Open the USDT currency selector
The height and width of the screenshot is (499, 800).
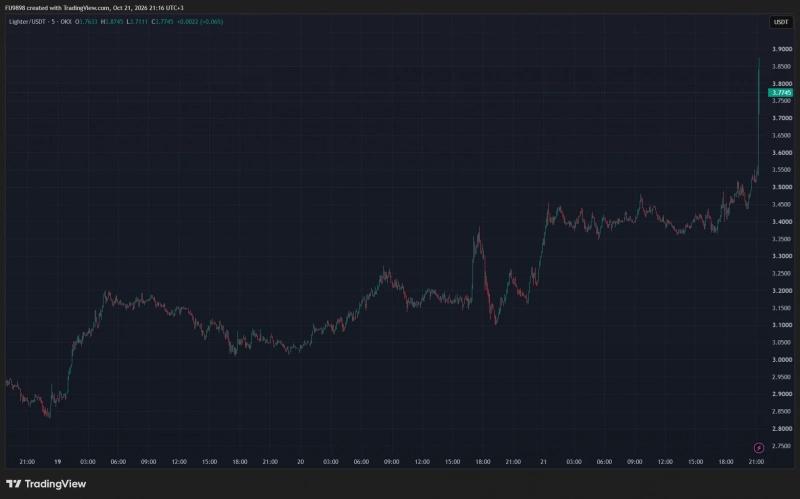coord(781,22)
